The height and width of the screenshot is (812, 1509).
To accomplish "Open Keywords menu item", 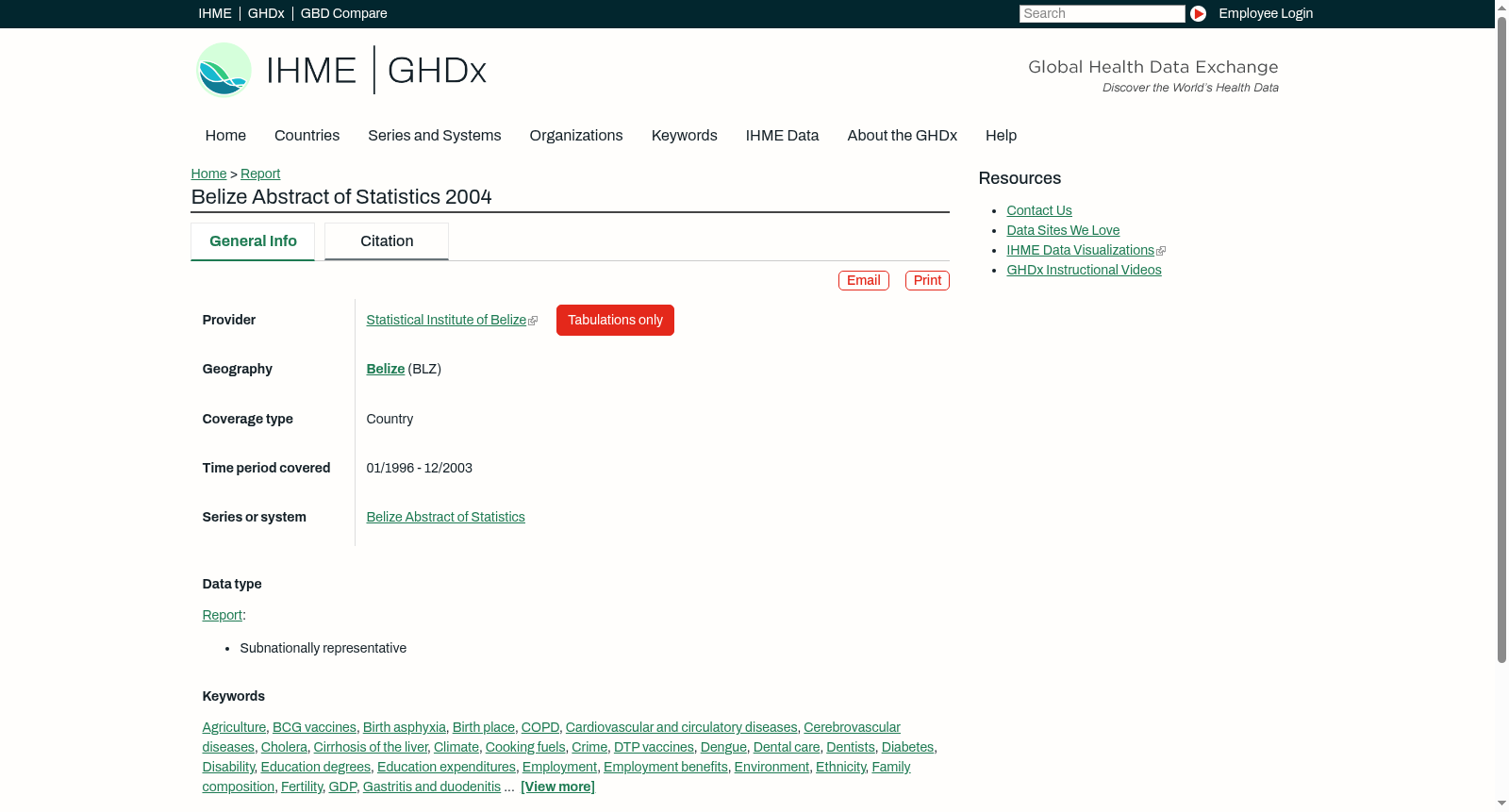I will pyautogui.click(x=685, y=136).
